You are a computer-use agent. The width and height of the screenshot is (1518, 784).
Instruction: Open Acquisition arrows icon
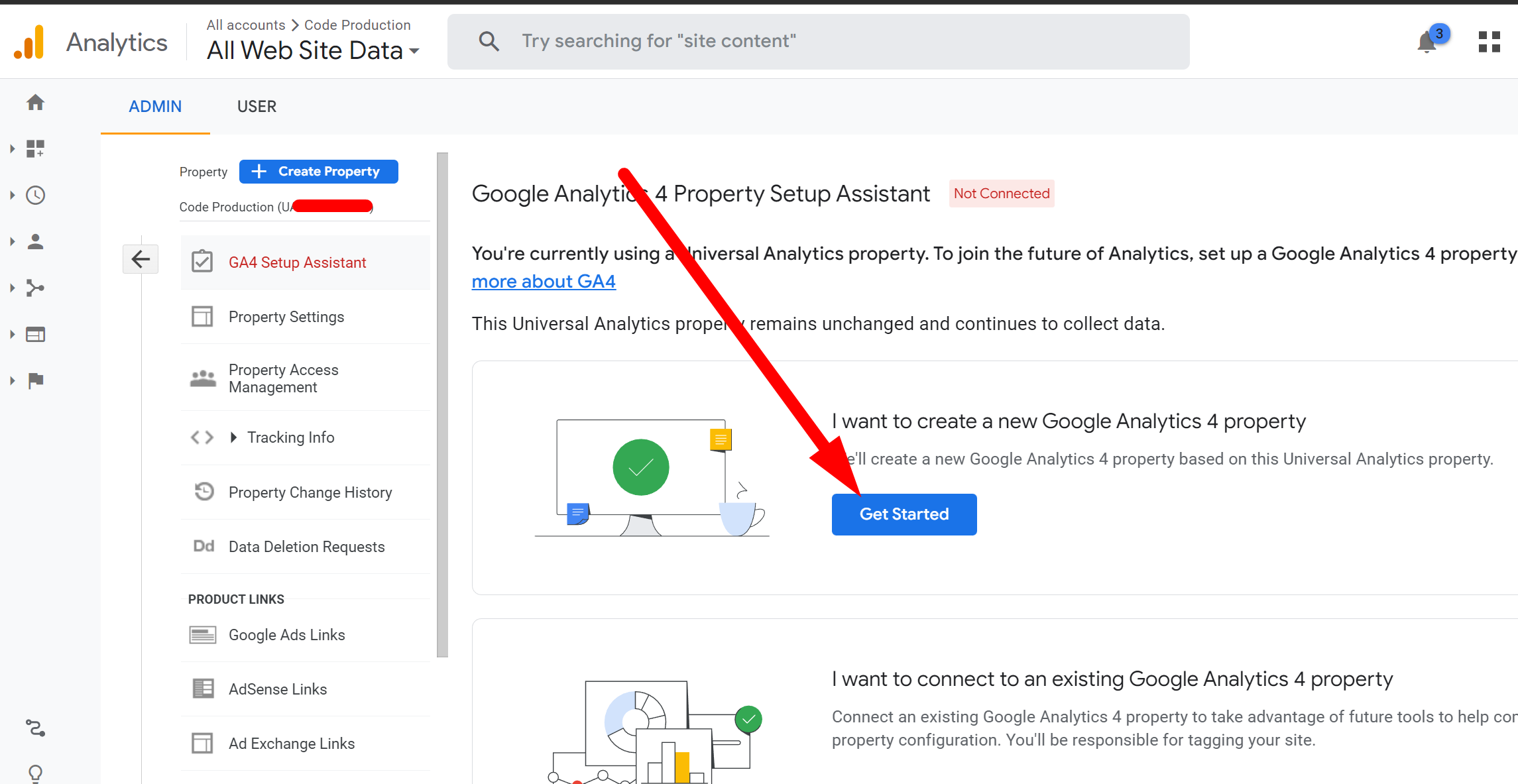(x=35, y=288)
